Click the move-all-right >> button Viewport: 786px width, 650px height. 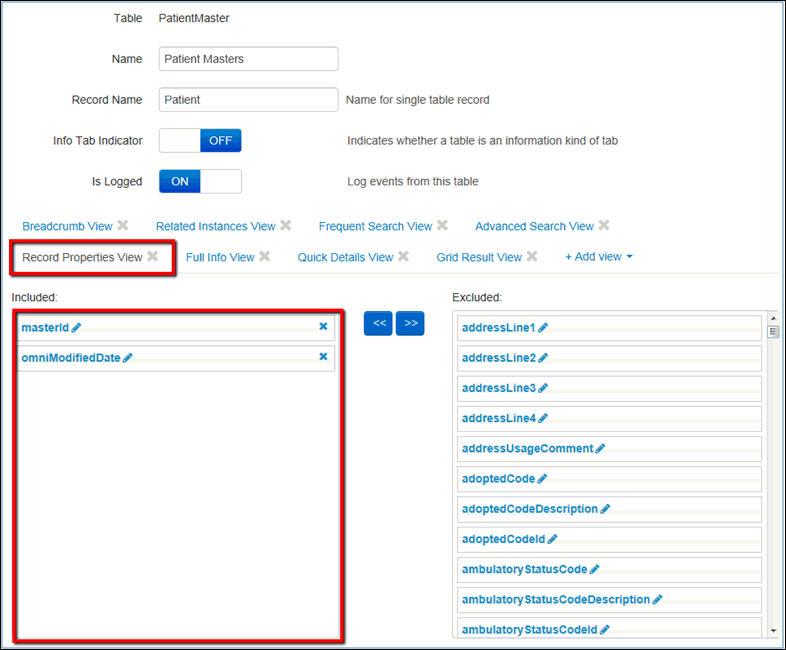tap(410, 324)
